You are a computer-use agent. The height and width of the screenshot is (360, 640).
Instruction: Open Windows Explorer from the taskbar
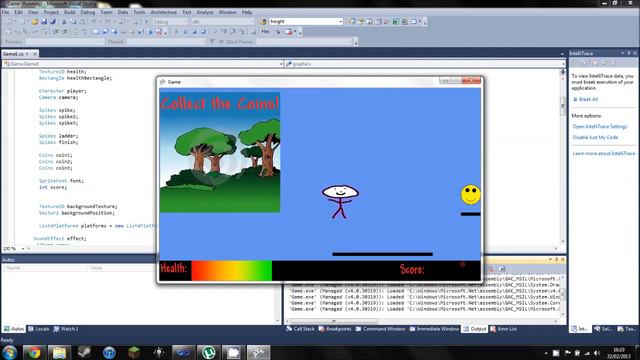(59, 352)
